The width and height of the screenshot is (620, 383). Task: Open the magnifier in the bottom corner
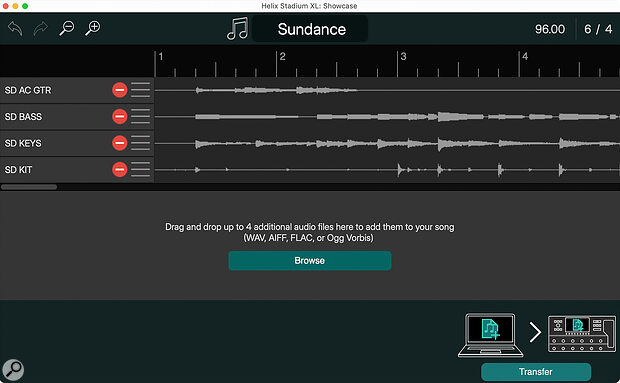click(x=13, y=370)
